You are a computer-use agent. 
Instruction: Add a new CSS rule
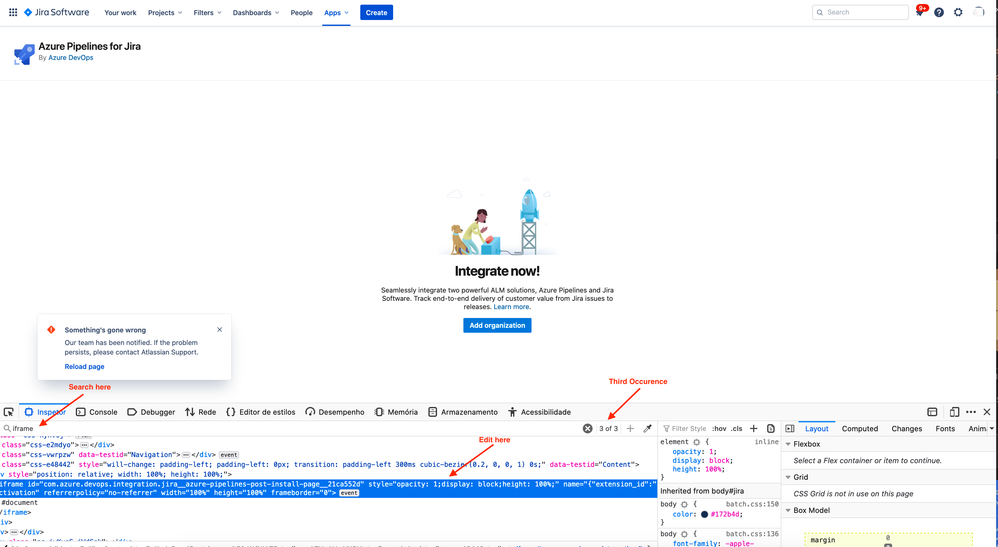click(754, 429)
